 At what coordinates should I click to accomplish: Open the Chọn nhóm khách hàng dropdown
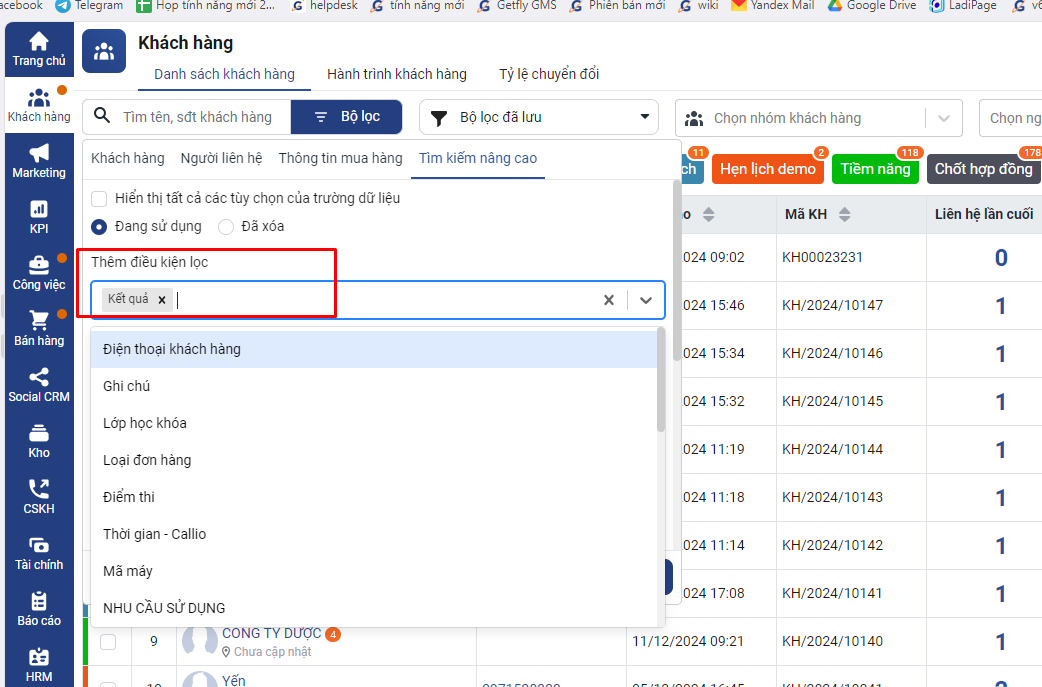point(818,118)
